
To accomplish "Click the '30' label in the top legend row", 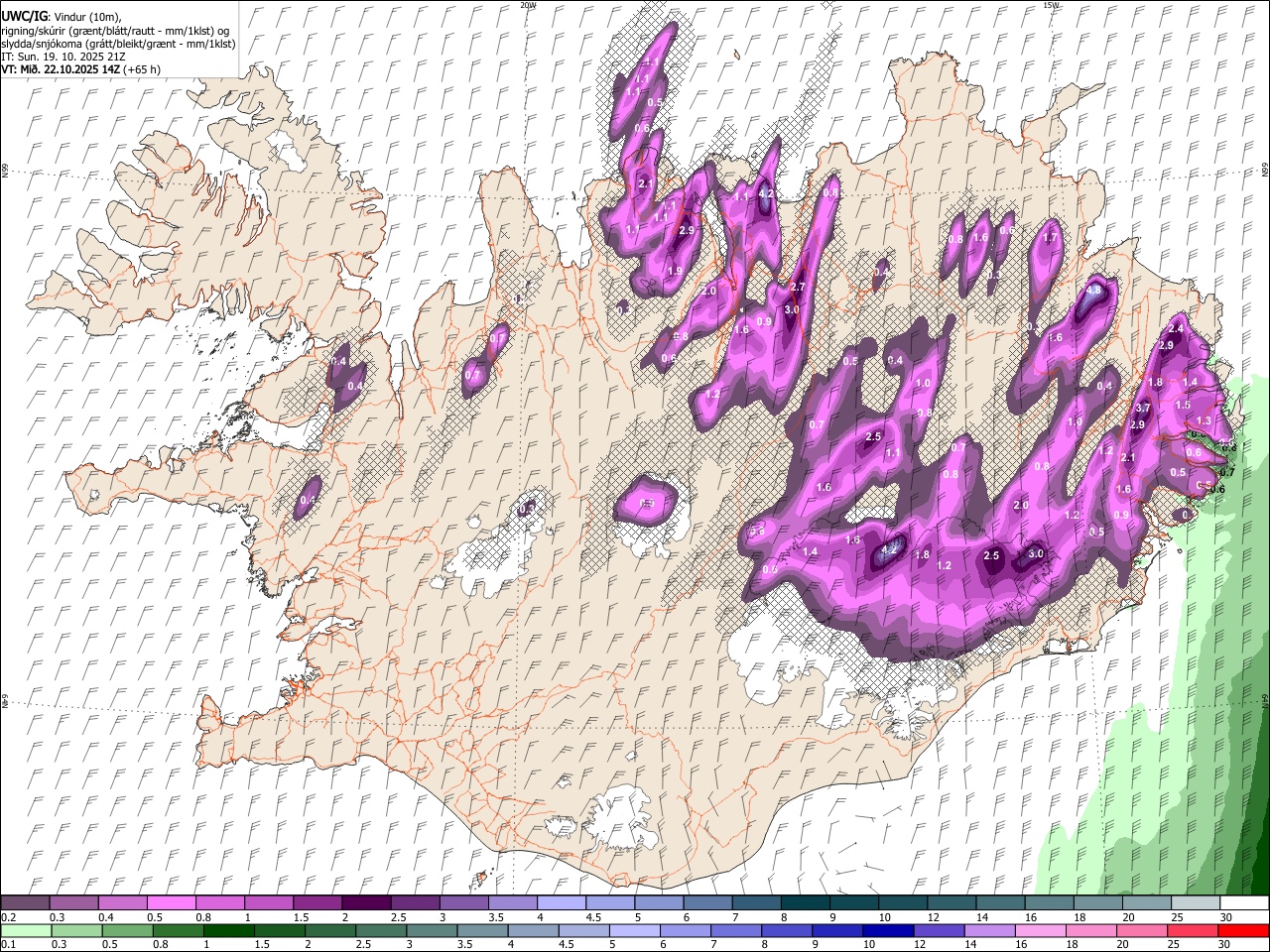I will click(1226, 917).
